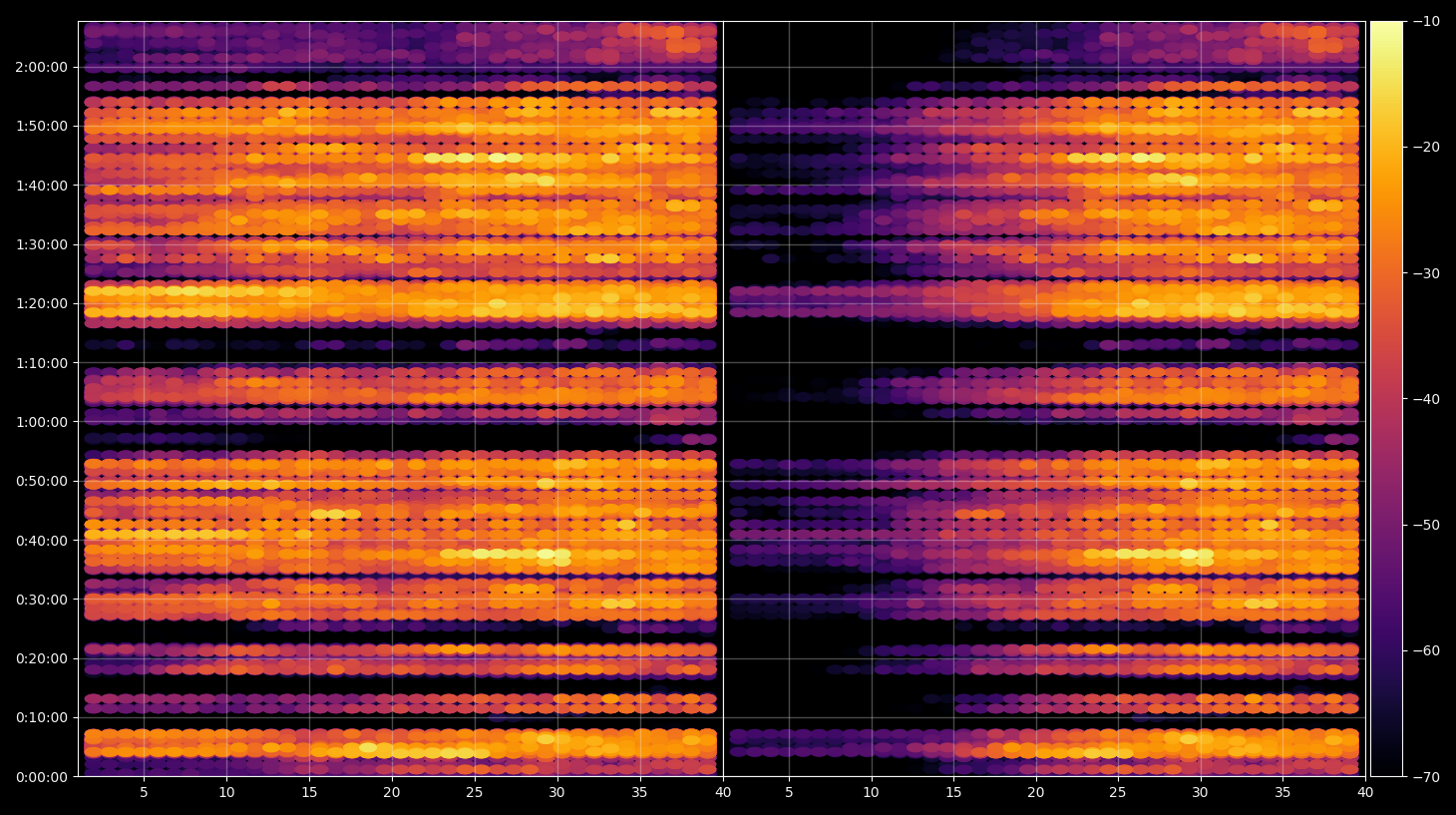This screenshot has width=1456, height=815.
Task: Click the 0:40:00 time label
Action: point(42,541)
